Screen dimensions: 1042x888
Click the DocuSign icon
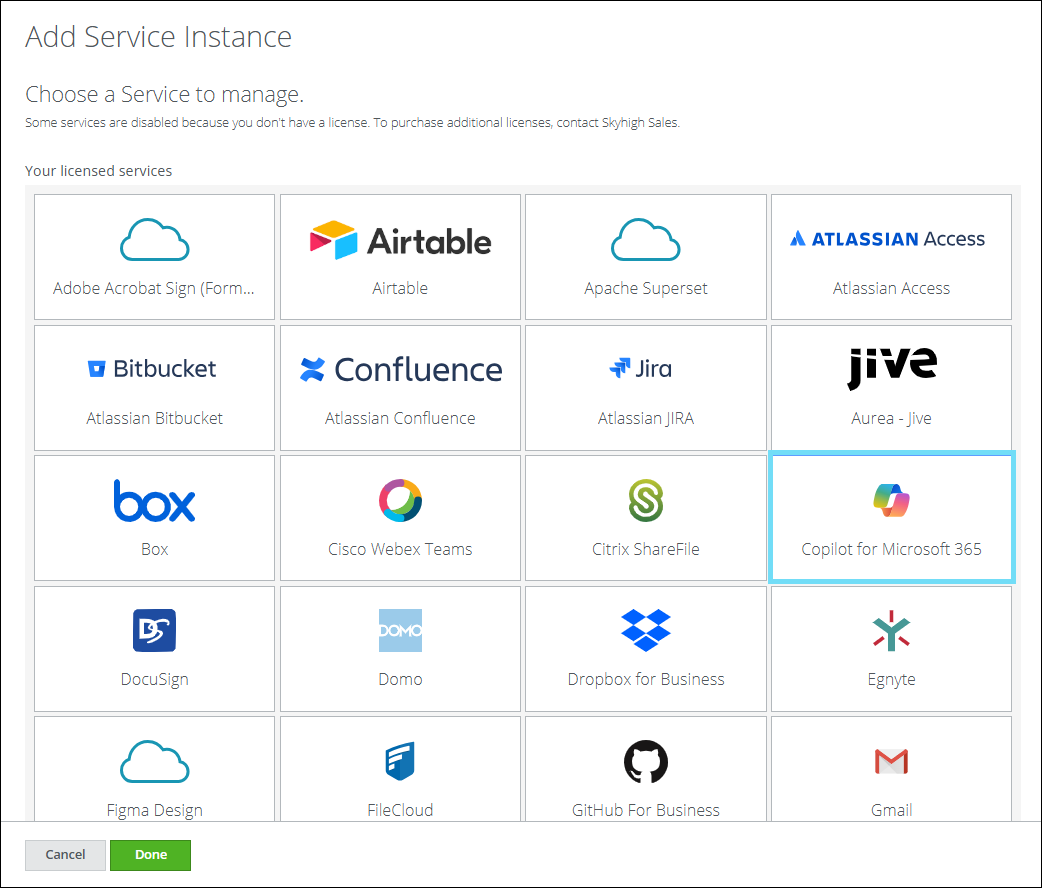coord(154,630)
